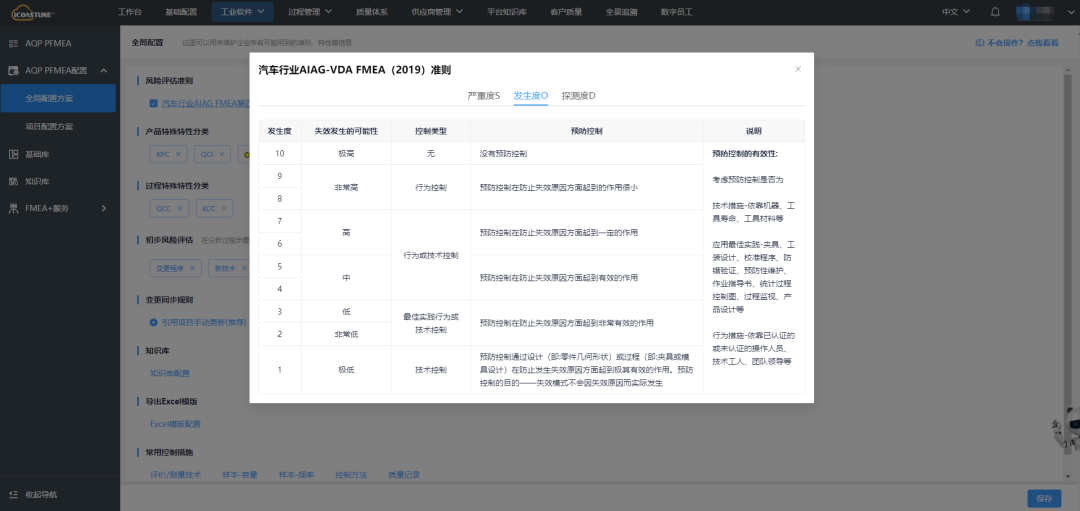Click the 失效发生的可能性 column header

[x=346, y=131]
